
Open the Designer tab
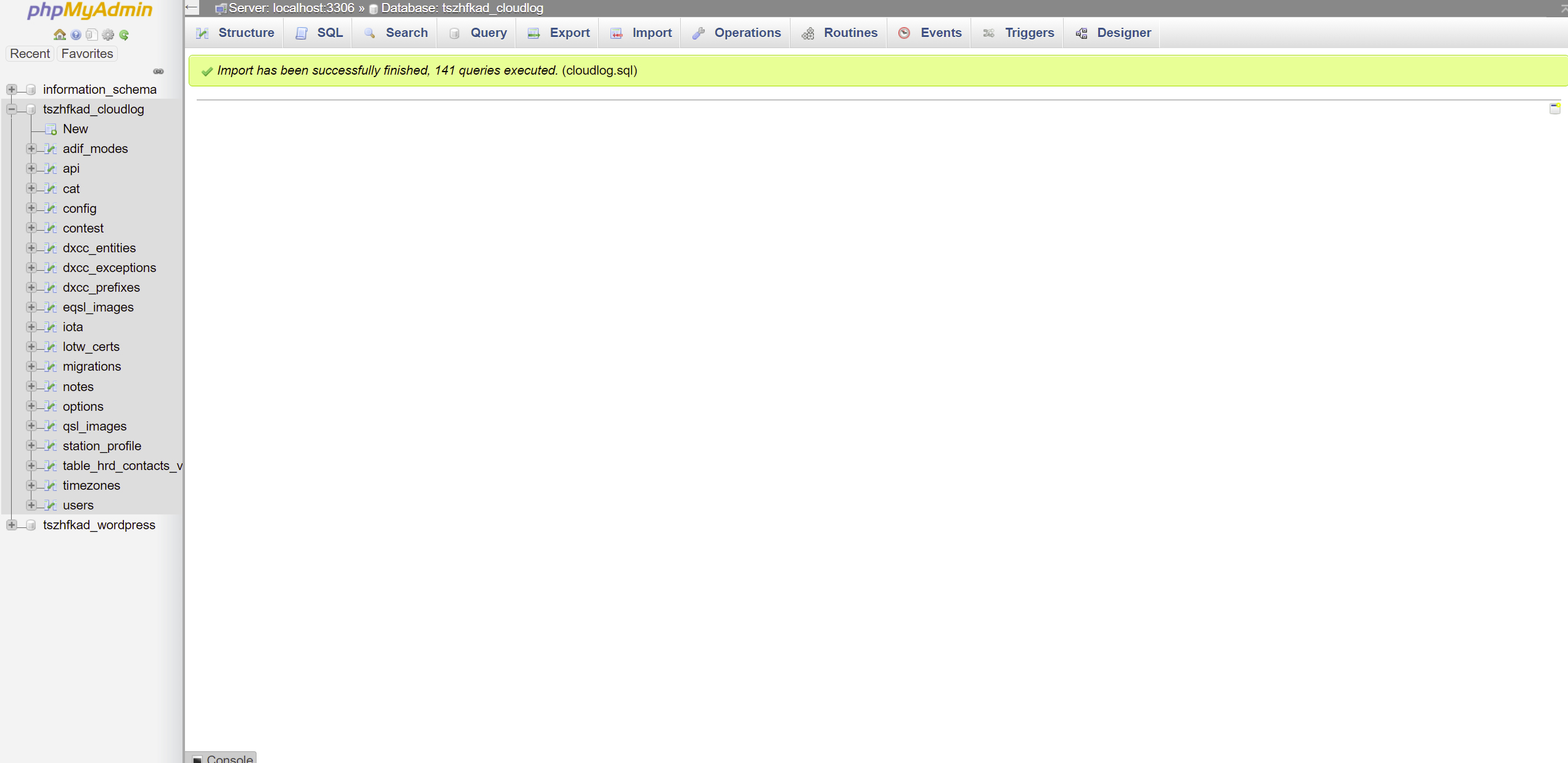click(1112, 33)
